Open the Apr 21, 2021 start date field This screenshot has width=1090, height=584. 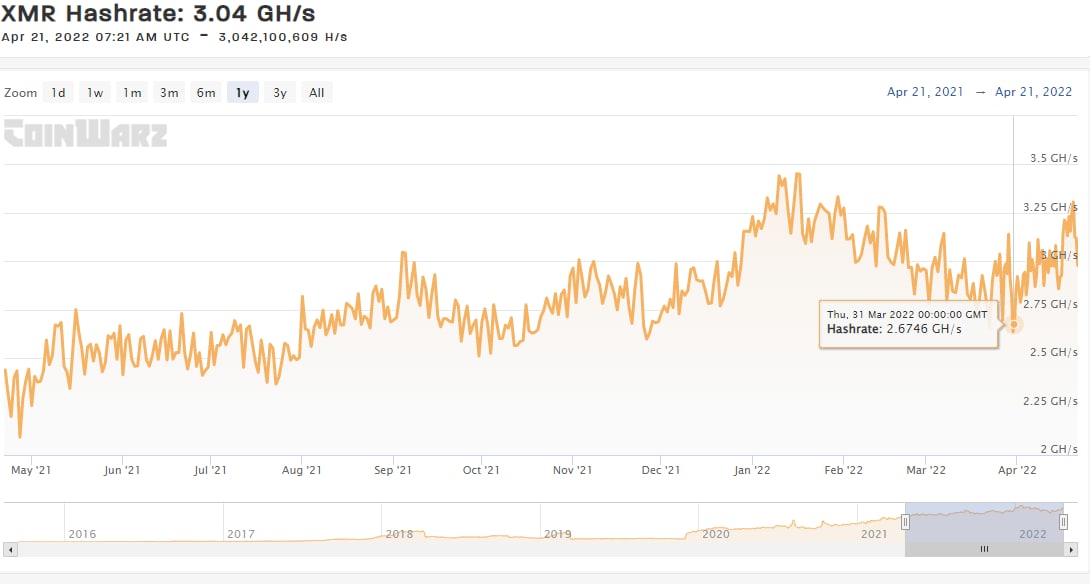[x=925, y=92]
